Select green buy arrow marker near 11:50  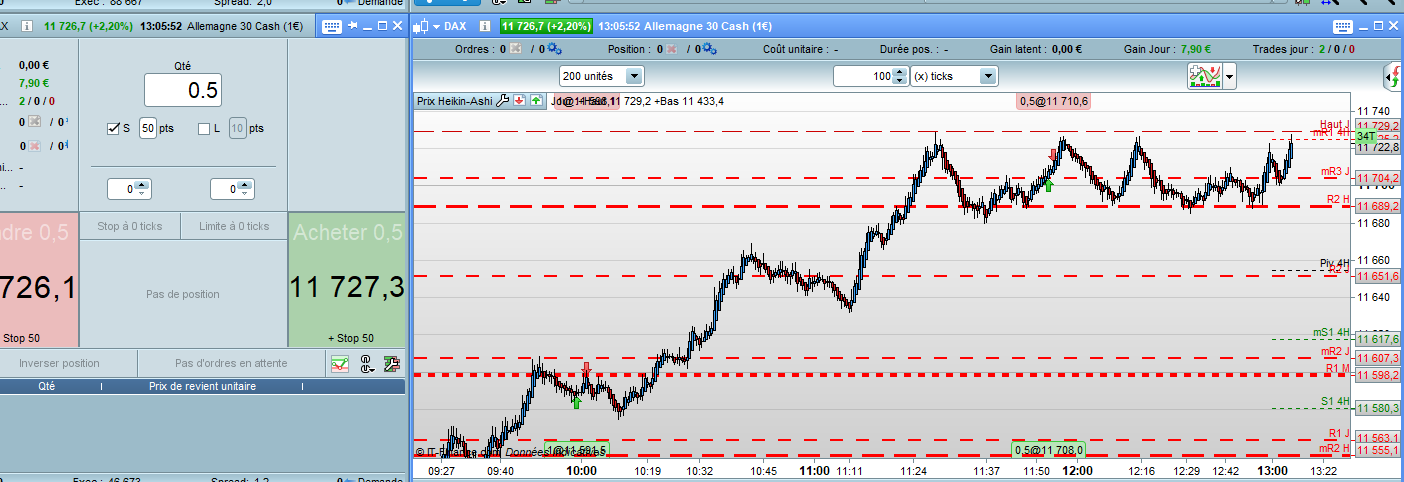point(1048,184)
